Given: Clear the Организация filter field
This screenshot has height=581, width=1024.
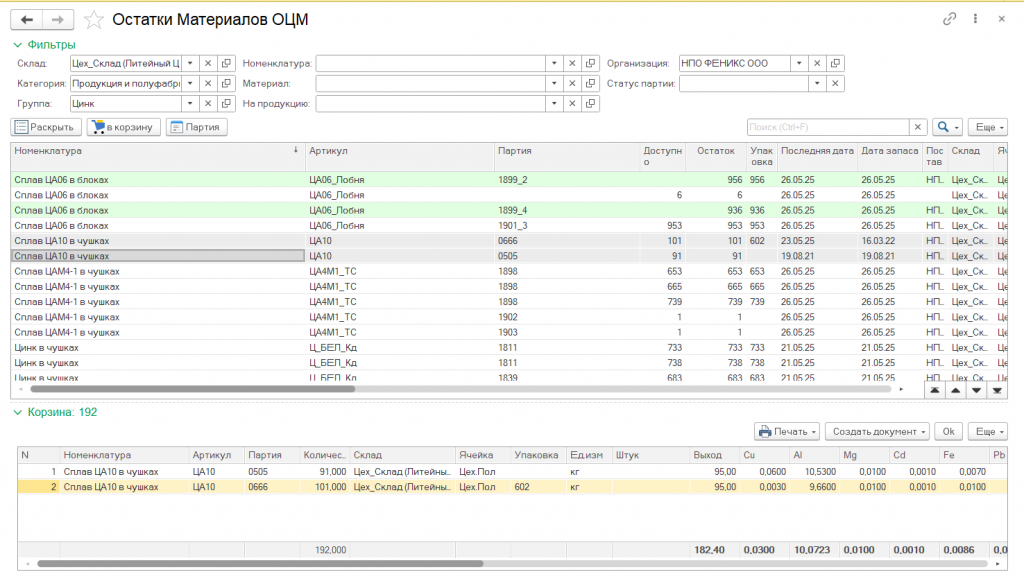Looking at the screenshot, I should tap(817, 63).
